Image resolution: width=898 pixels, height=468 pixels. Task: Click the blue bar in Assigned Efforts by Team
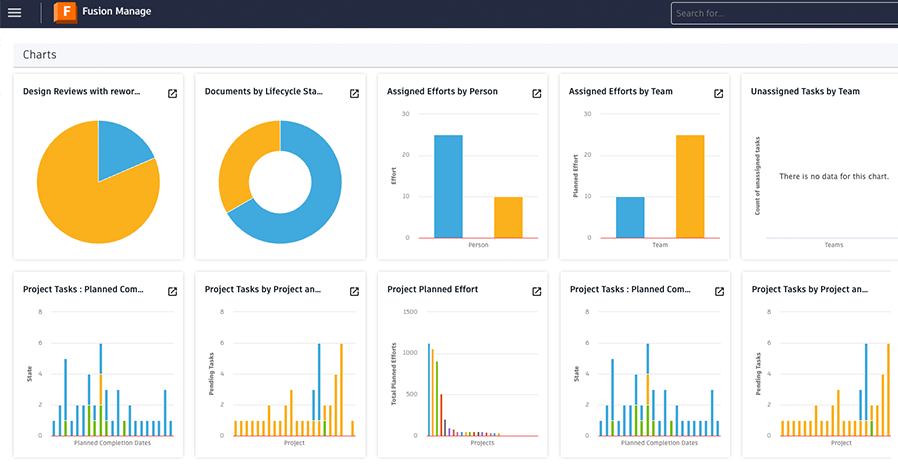tap(630, 217)
